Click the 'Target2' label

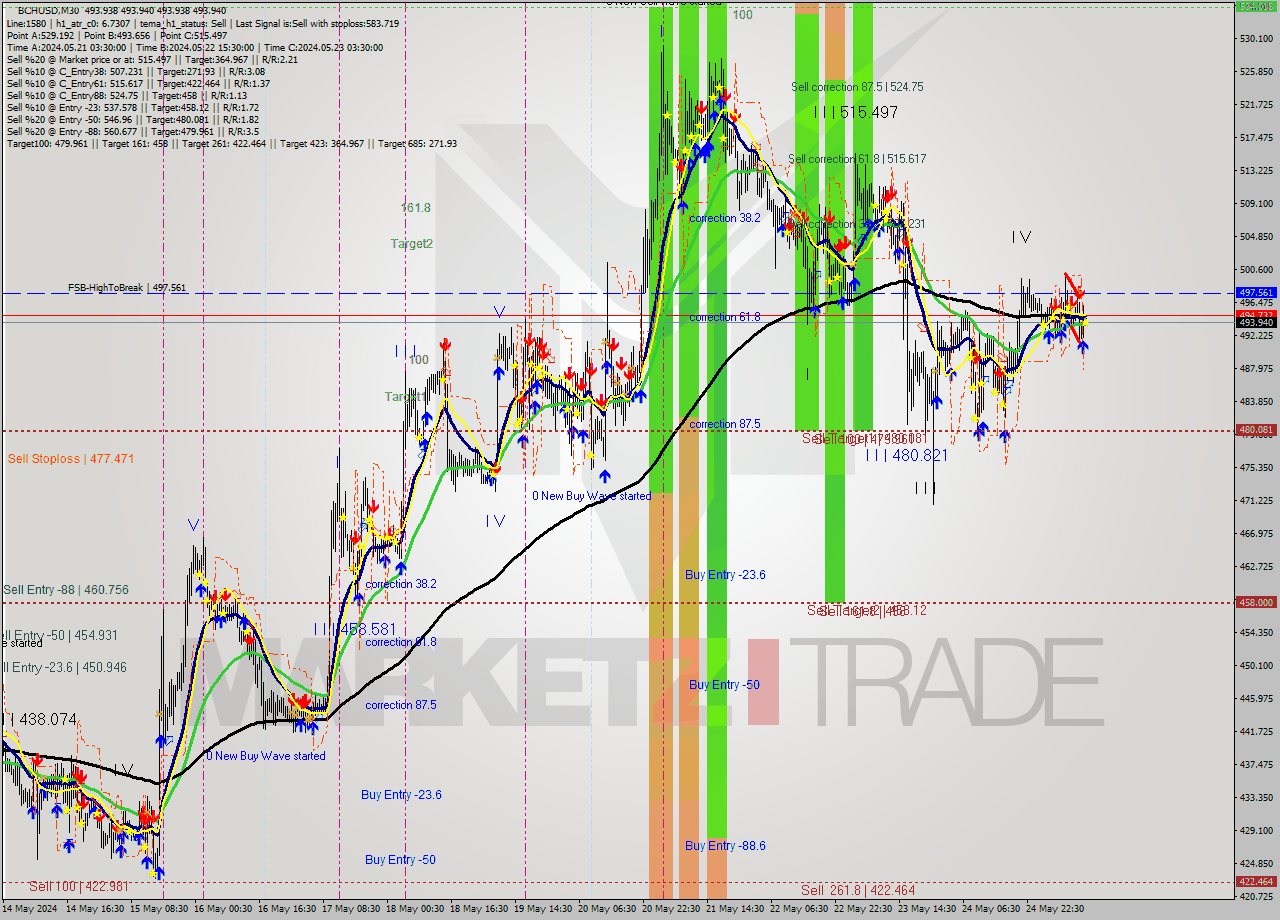[x=412, y=244]
